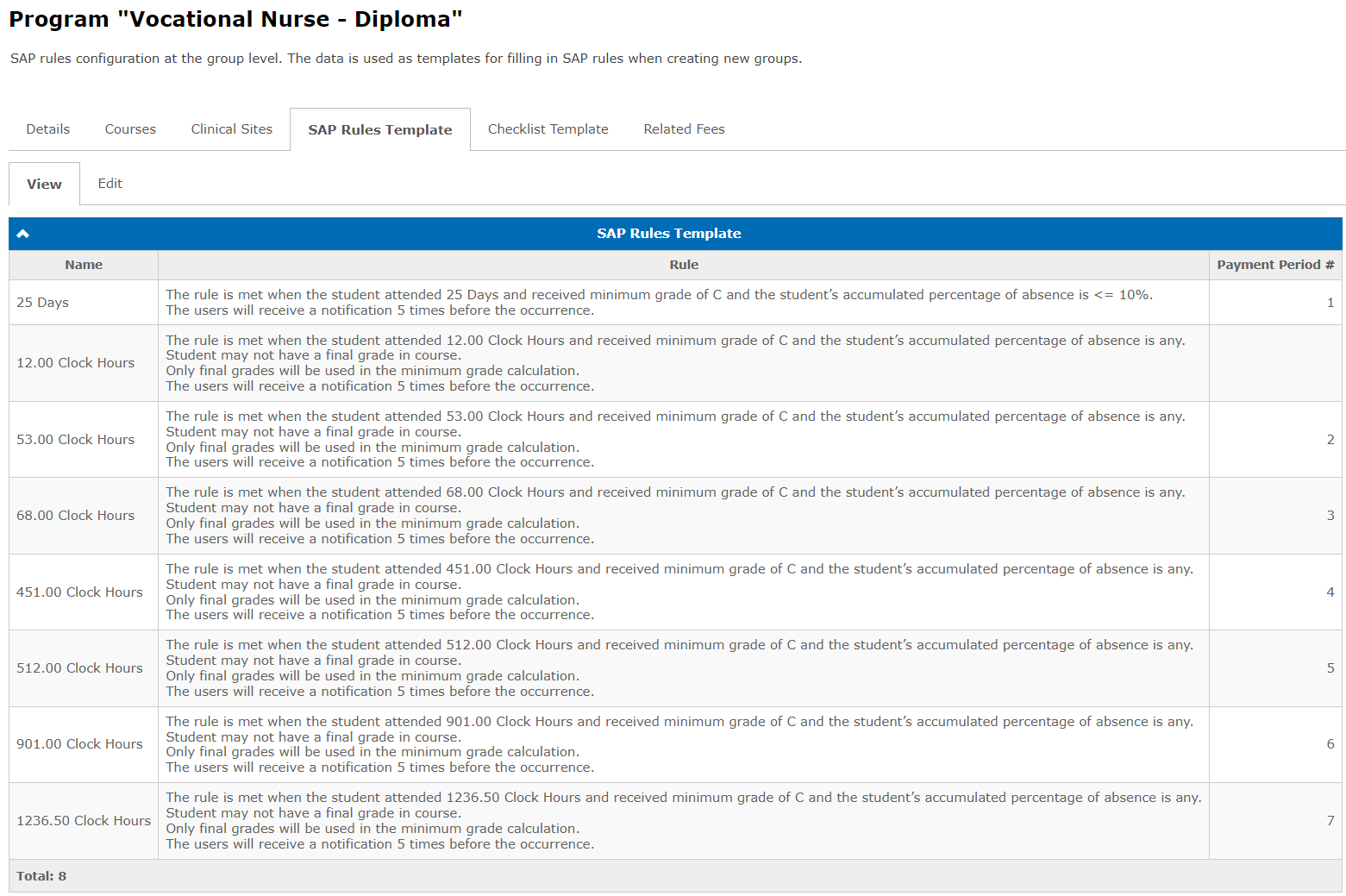Click payment period 2 in 53.00 row
Viewport: 1346px width, 896px height.
click(x=1330, y=440)
